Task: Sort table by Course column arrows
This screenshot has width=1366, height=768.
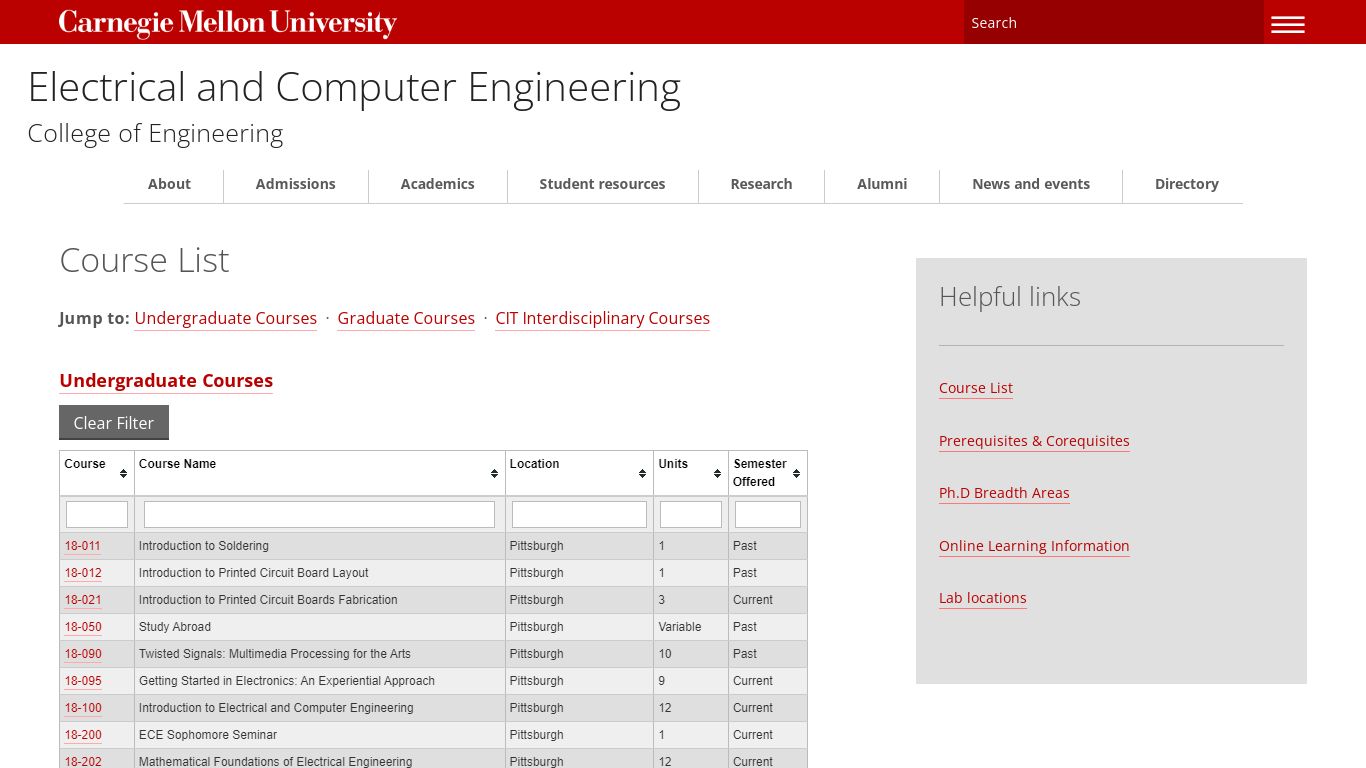Action: [x=124, y=473]
